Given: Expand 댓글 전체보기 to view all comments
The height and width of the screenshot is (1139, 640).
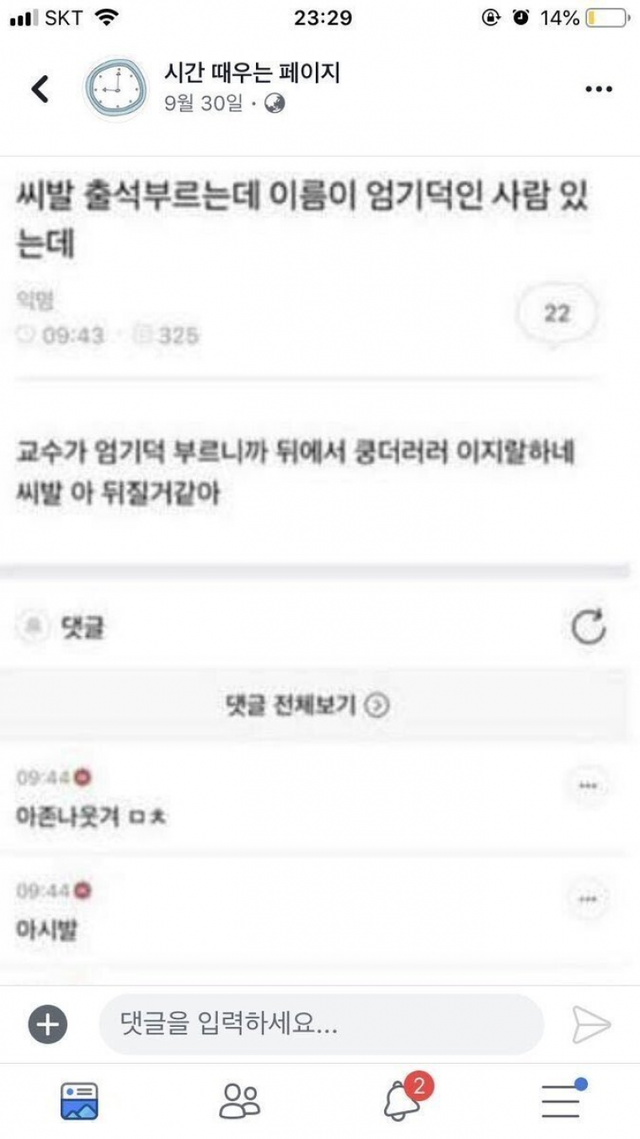Looking at the screenshot, I should pyautogui.click(x=307, y=705).
